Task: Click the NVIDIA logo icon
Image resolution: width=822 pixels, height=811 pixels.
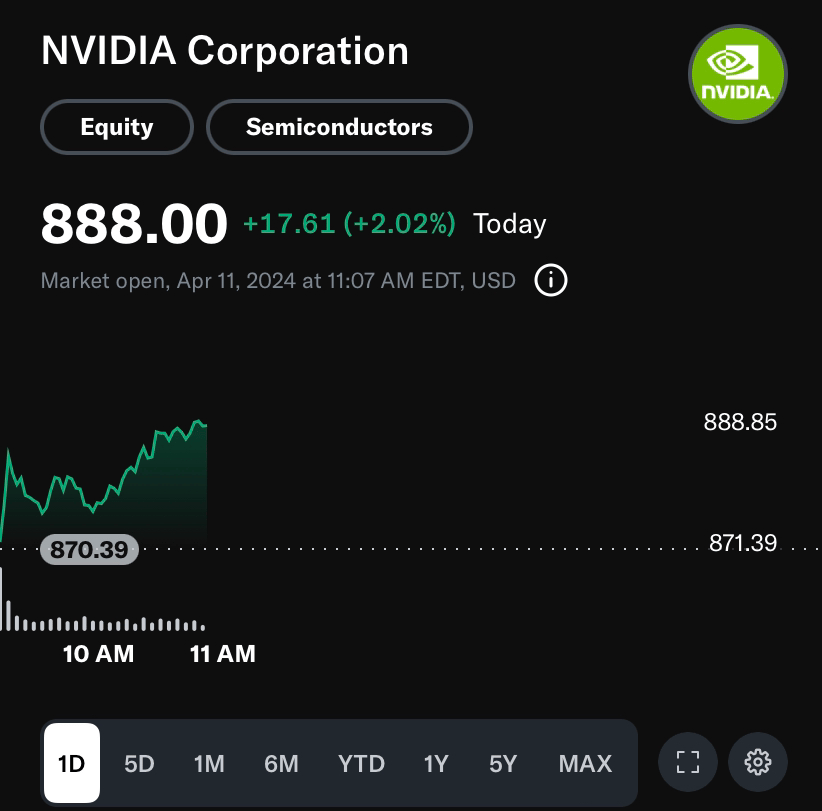Action: tap(738, 74)
